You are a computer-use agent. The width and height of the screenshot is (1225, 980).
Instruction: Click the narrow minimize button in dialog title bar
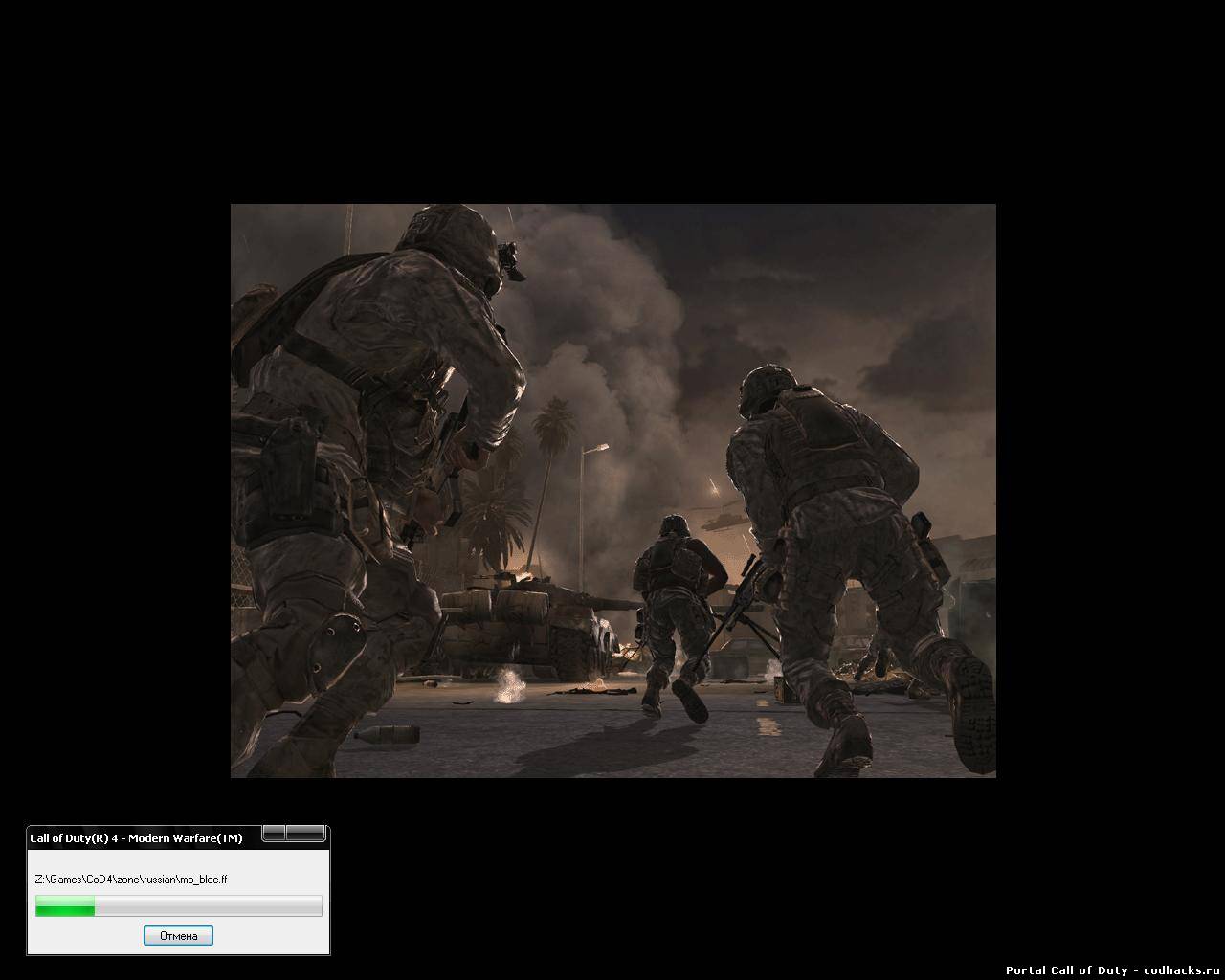click(x=274, y=833)
